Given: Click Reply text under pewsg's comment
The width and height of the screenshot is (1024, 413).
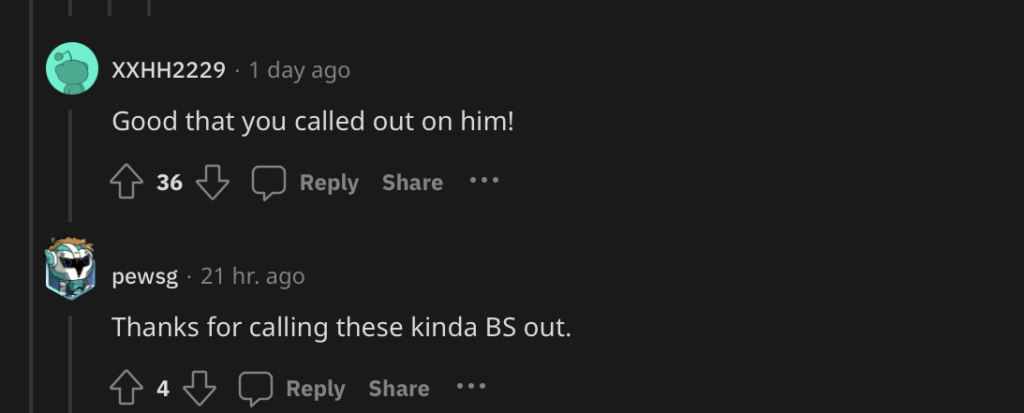Looking at the screenshot, I should (315, 388).
